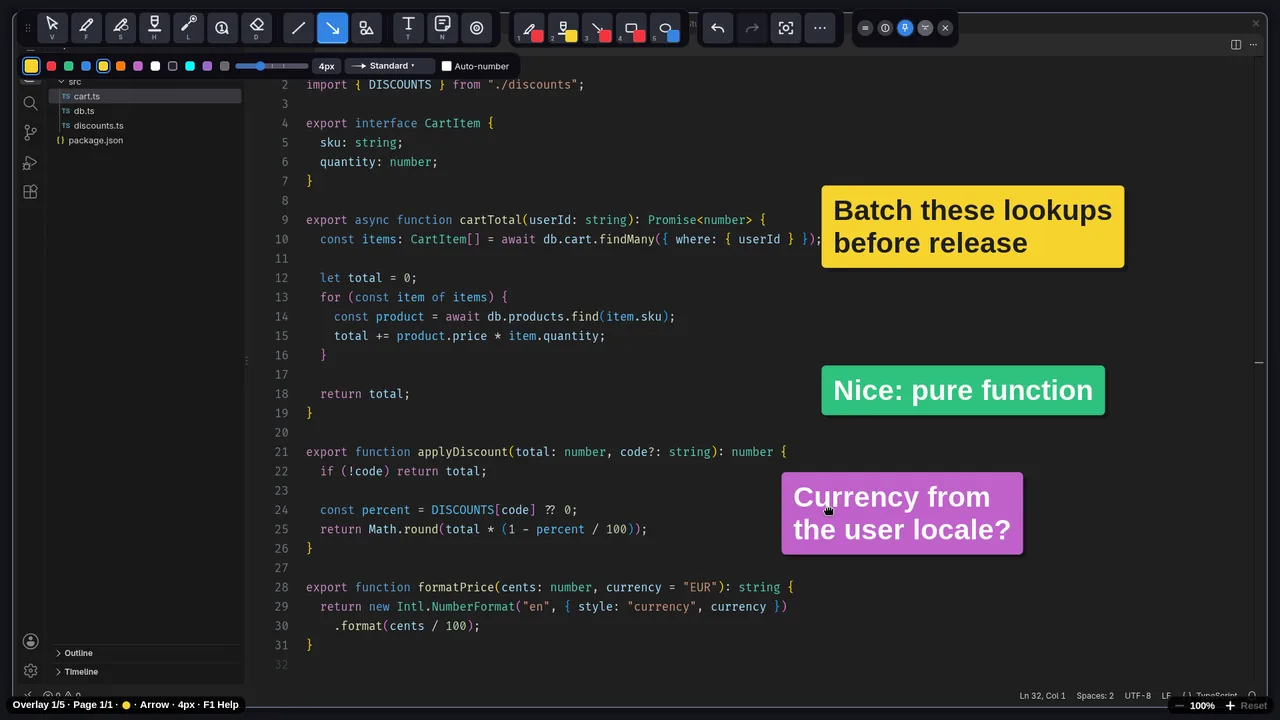Open the Search view in sidebar
1280x720 pixels.
coord(30,103)
